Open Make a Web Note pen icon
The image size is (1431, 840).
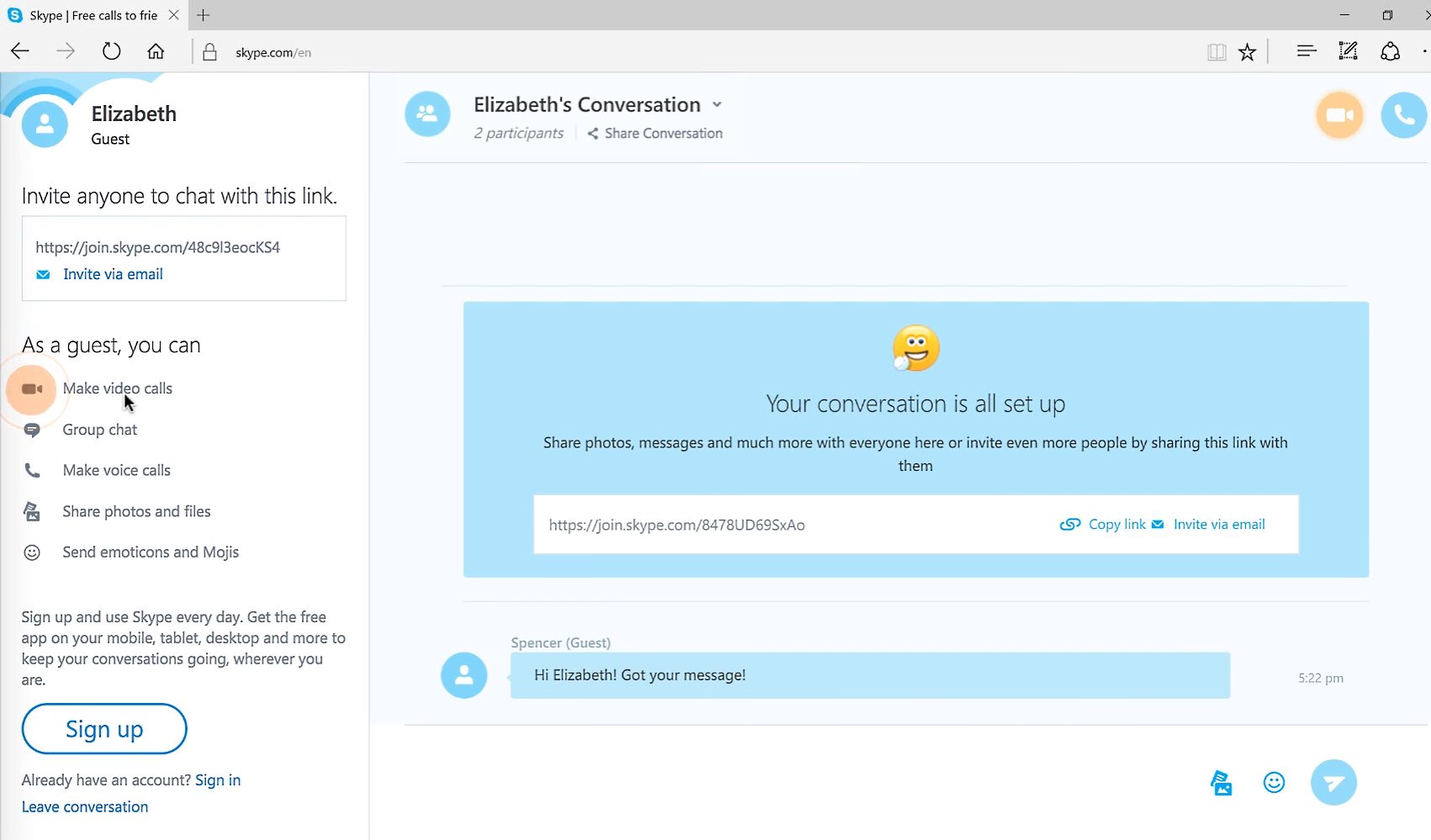click(1348, 52)
